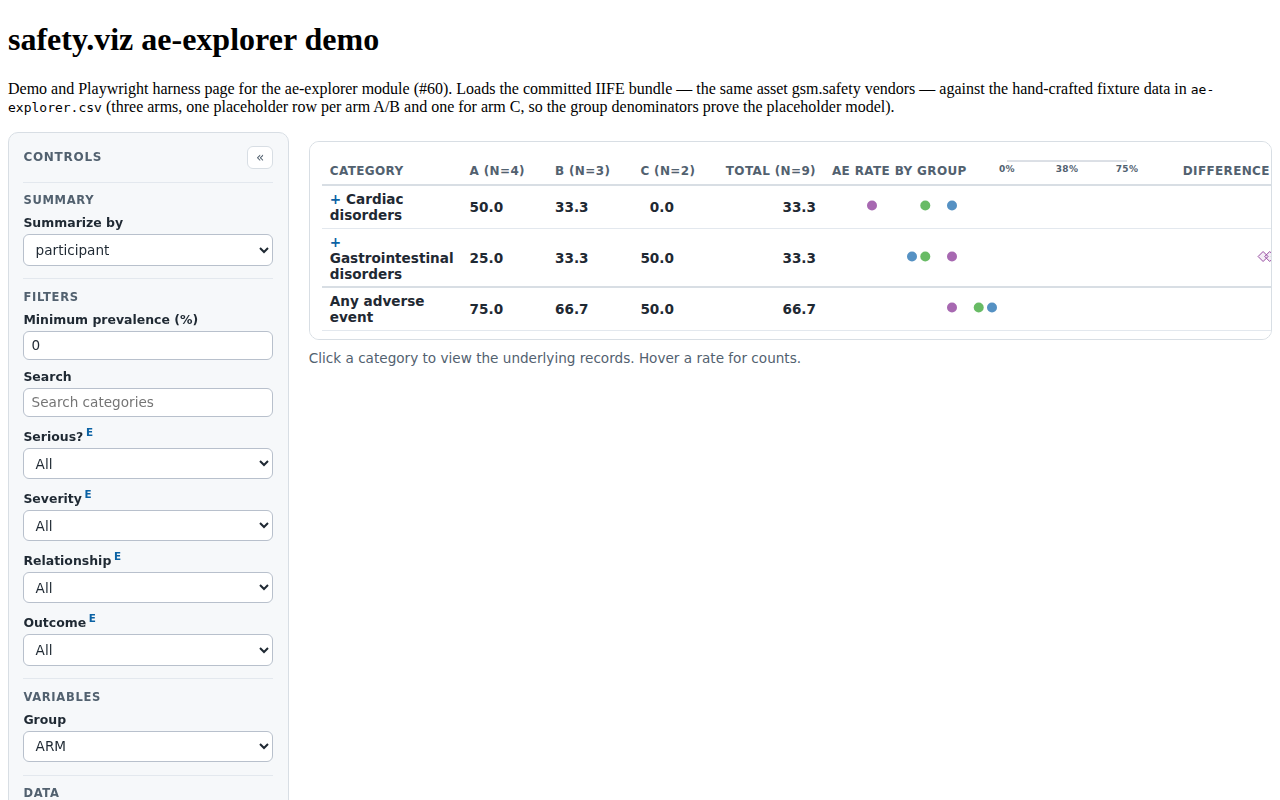Viewport: 1280px width, 800px height.
Task: Click the B (N=3) column header
Action: pos(582,170)
